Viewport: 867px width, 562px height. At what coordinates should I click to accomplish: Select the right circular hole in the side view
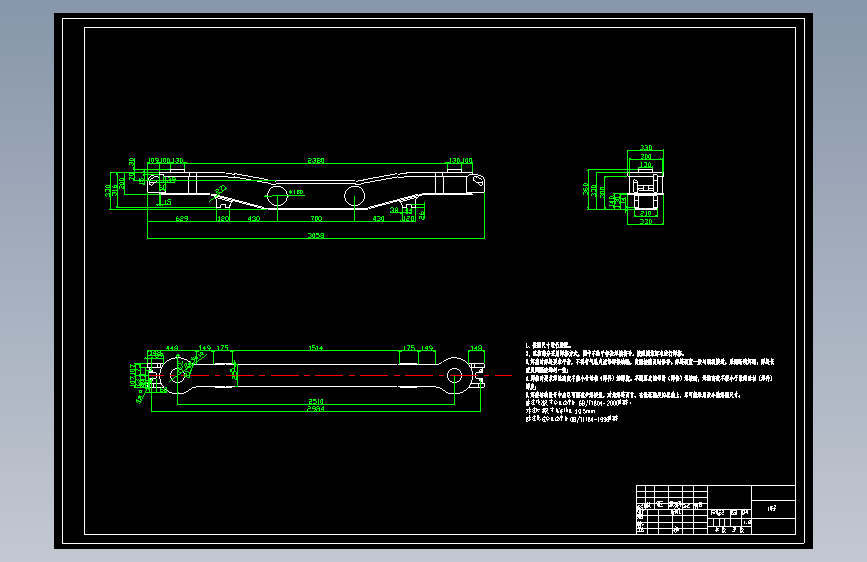(354, 196)
